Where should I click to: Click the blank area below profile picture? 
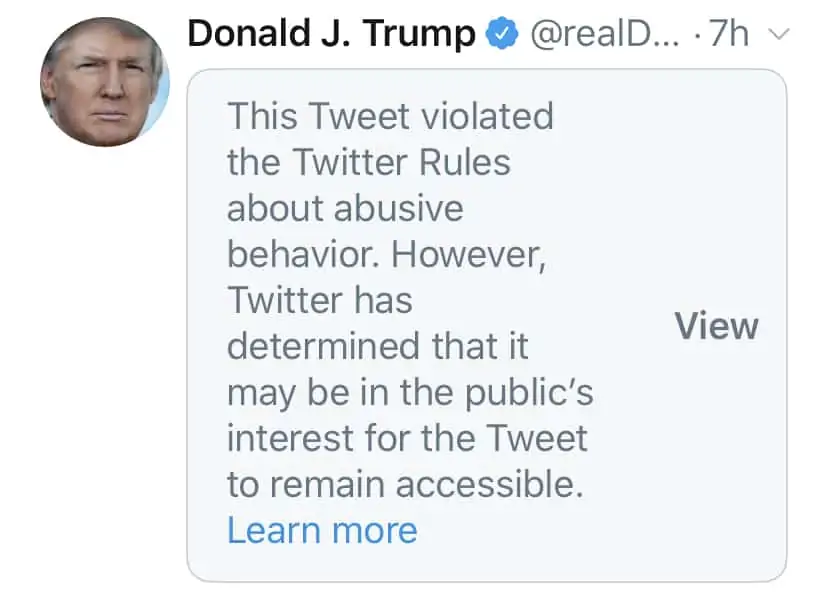click(105, 367)
